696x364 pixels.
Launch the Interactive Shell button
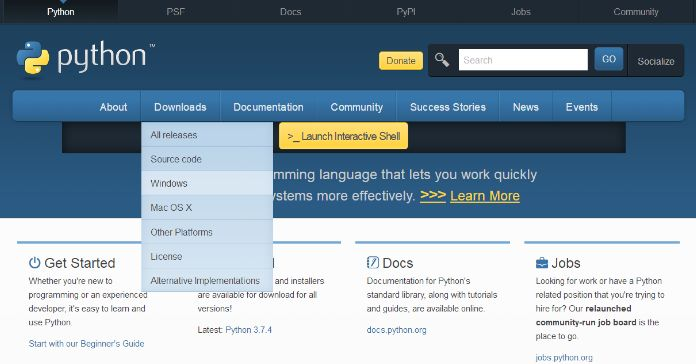click(344, 136)
